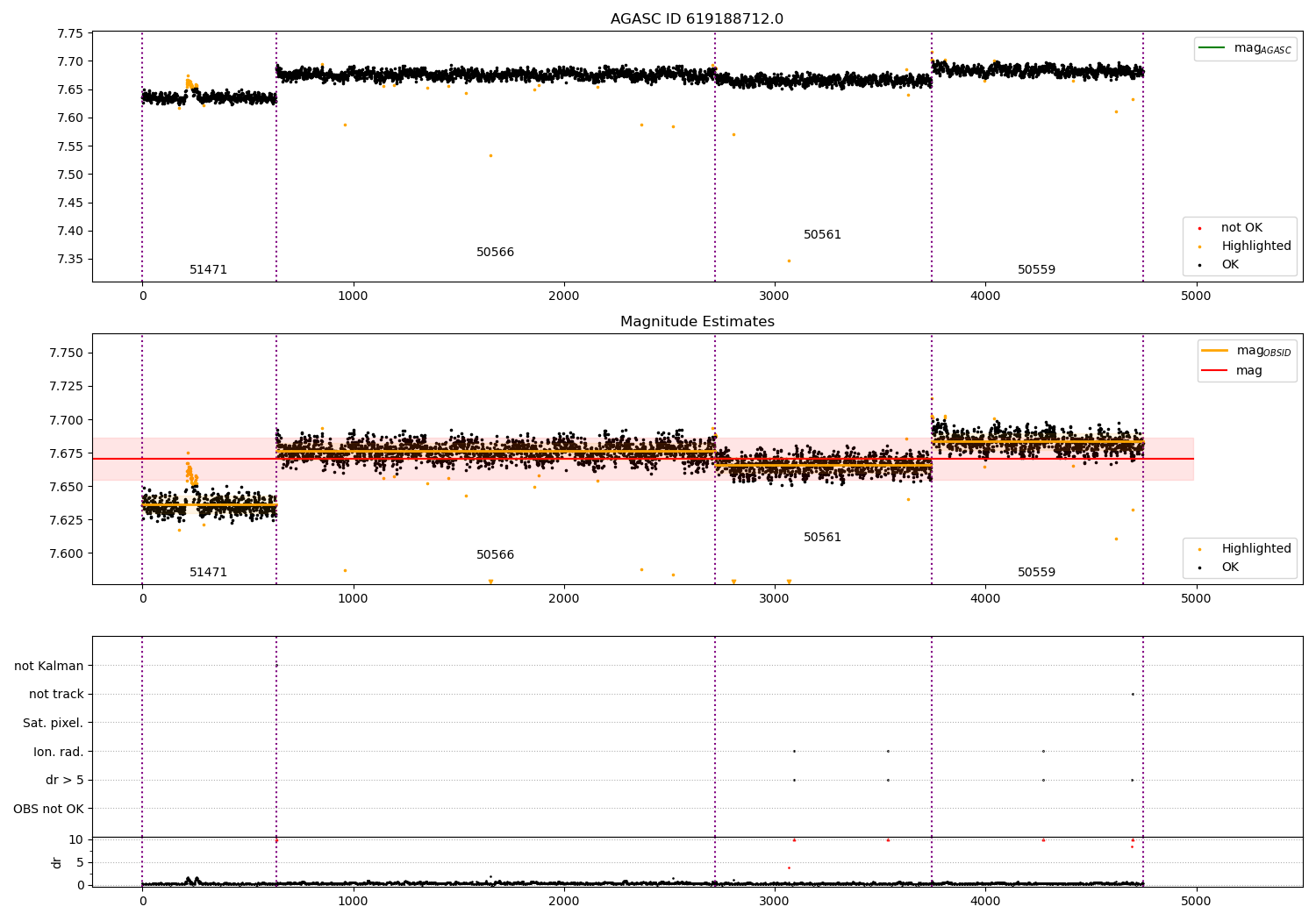Click OBSID label 50559 in top plot

(1037, 270)
